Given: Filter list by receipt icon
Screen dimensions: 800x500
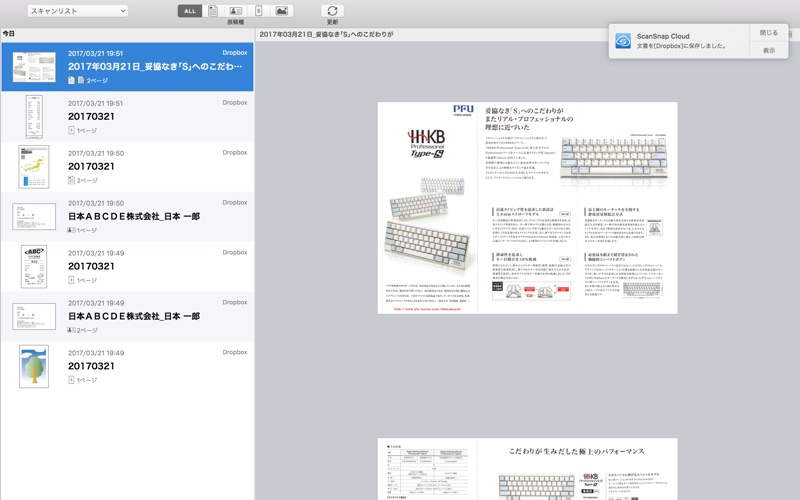Looking at the screenshot, I should coord(258,11).
